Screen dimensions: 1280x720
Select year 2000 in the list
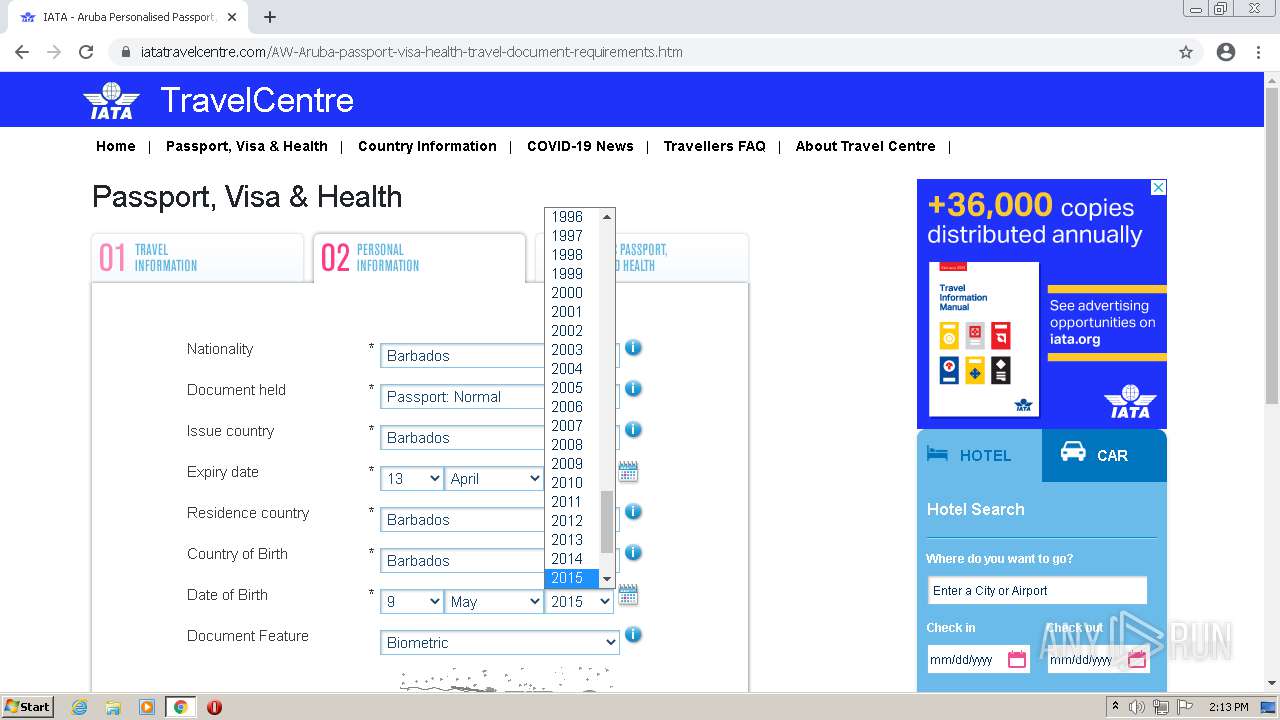(x=572, y=293)
